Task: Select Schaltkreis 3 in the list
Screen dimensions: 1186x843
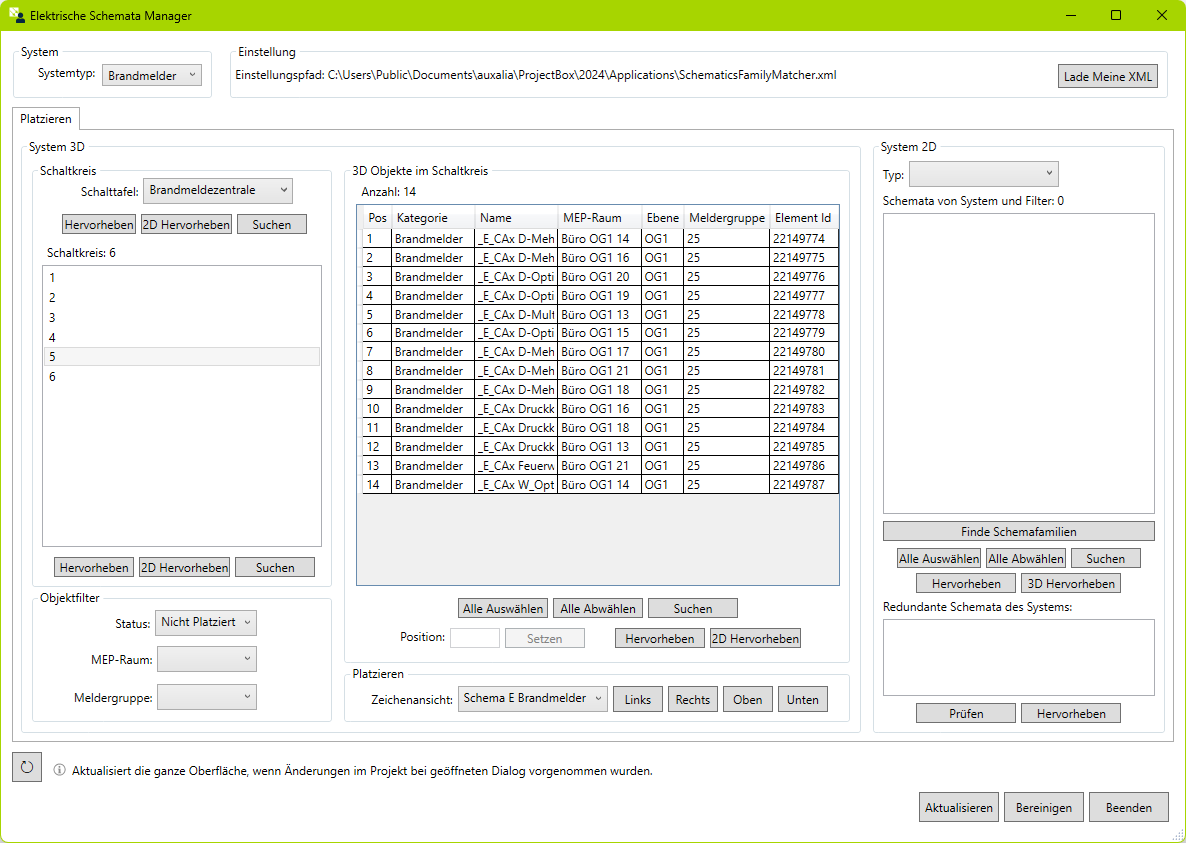Action: click(182, 318)
